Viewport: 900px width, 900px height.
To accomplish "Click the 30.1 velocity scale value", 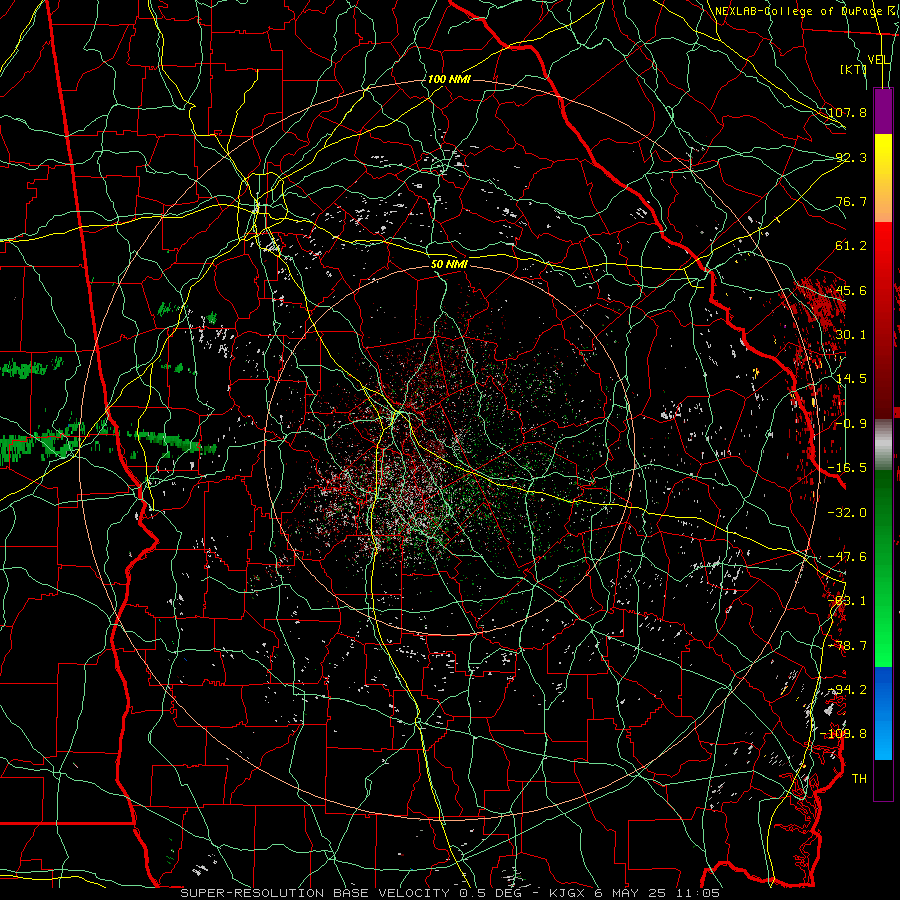I will pos(851,335).
